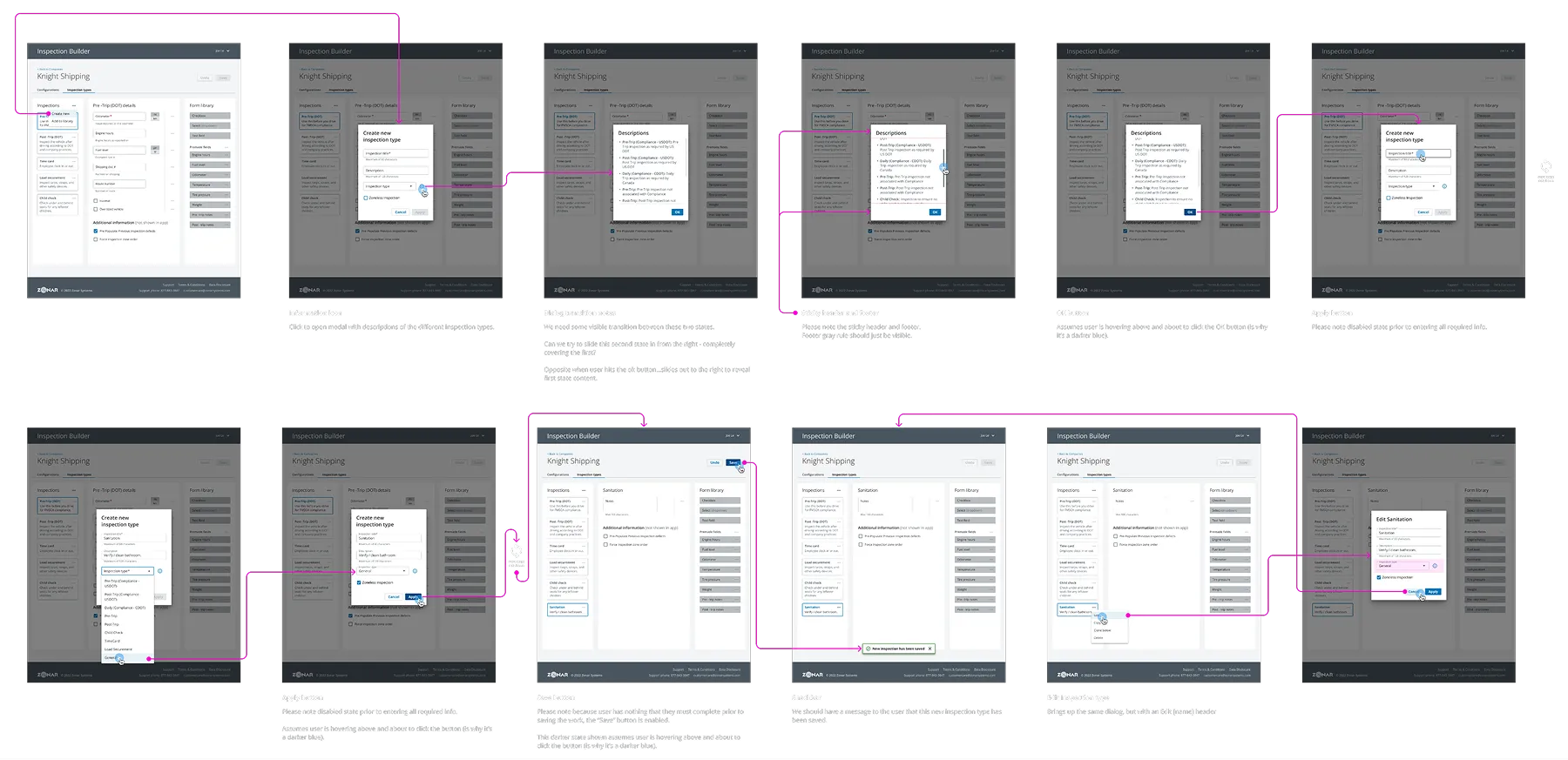Open more-options icon on undimmed Engine hours row

pyautogui.click(x=172, y=133)
